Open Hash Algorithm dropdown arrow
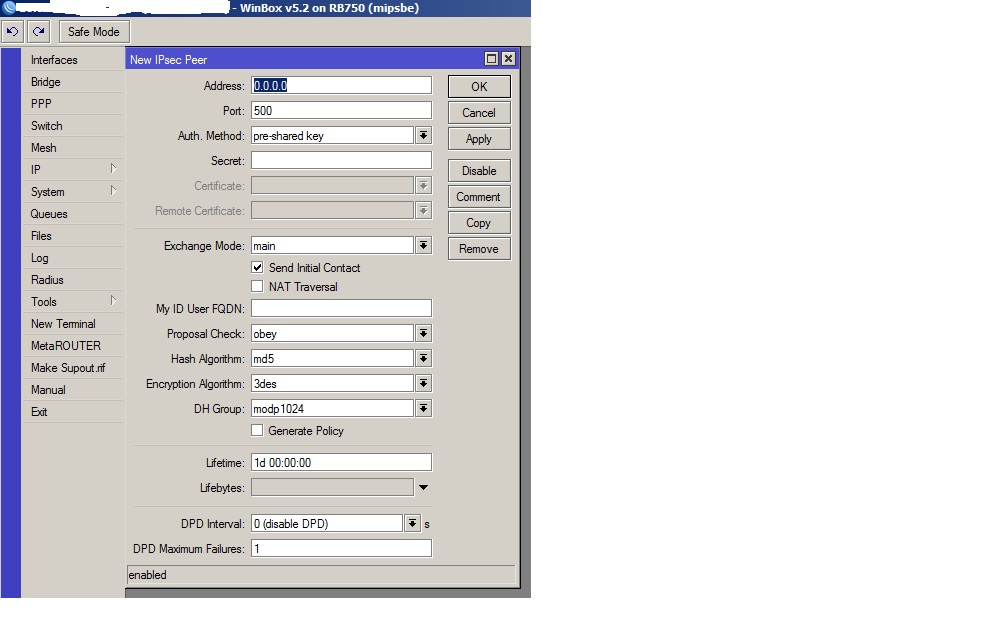The height and width of the screenshot is (630, 1008). pyautogui.click(x=423, y=359)
